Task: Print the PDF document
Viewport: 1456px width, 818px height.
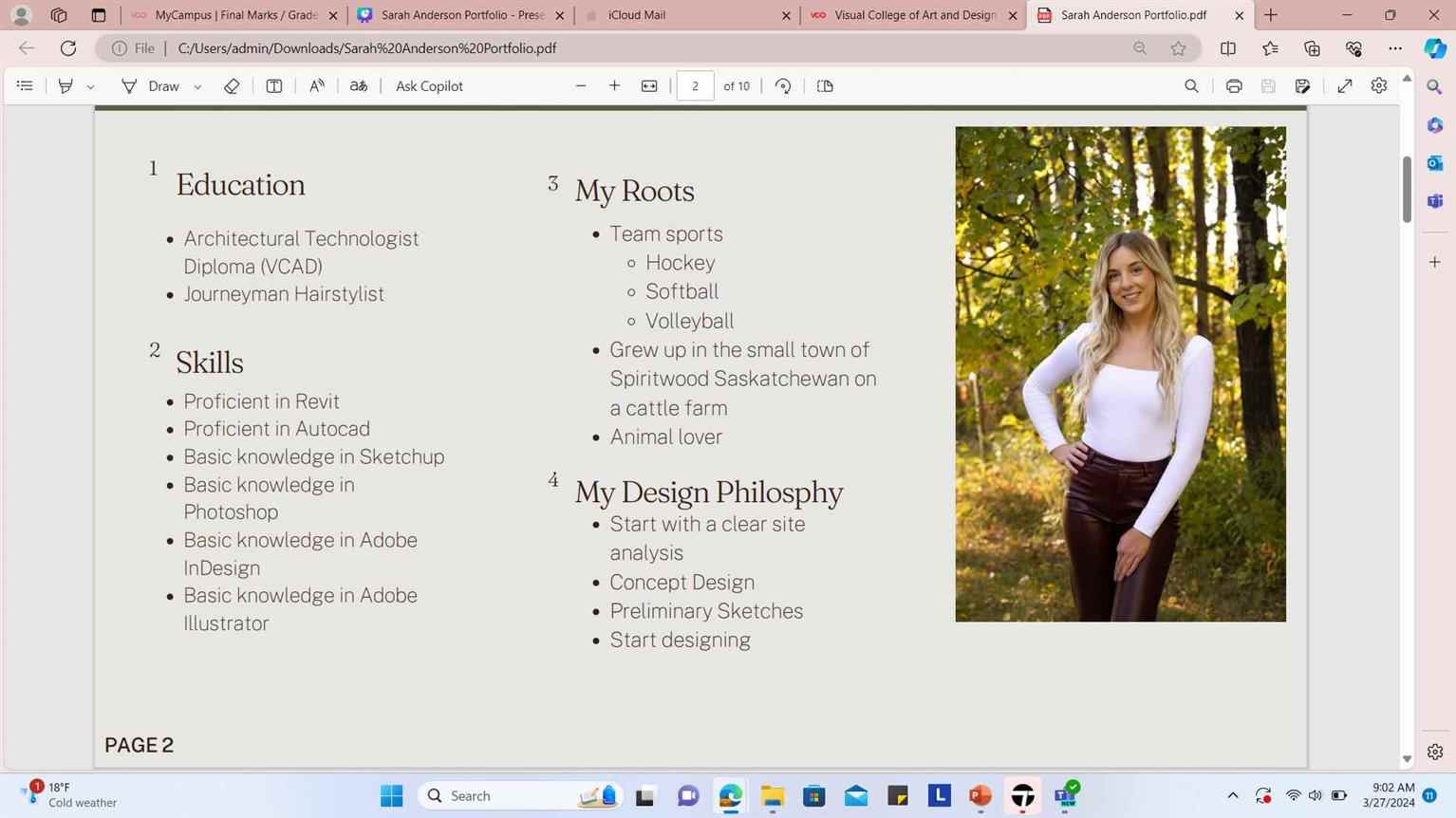Action: pyautogui.click(x=1234, y=86)
